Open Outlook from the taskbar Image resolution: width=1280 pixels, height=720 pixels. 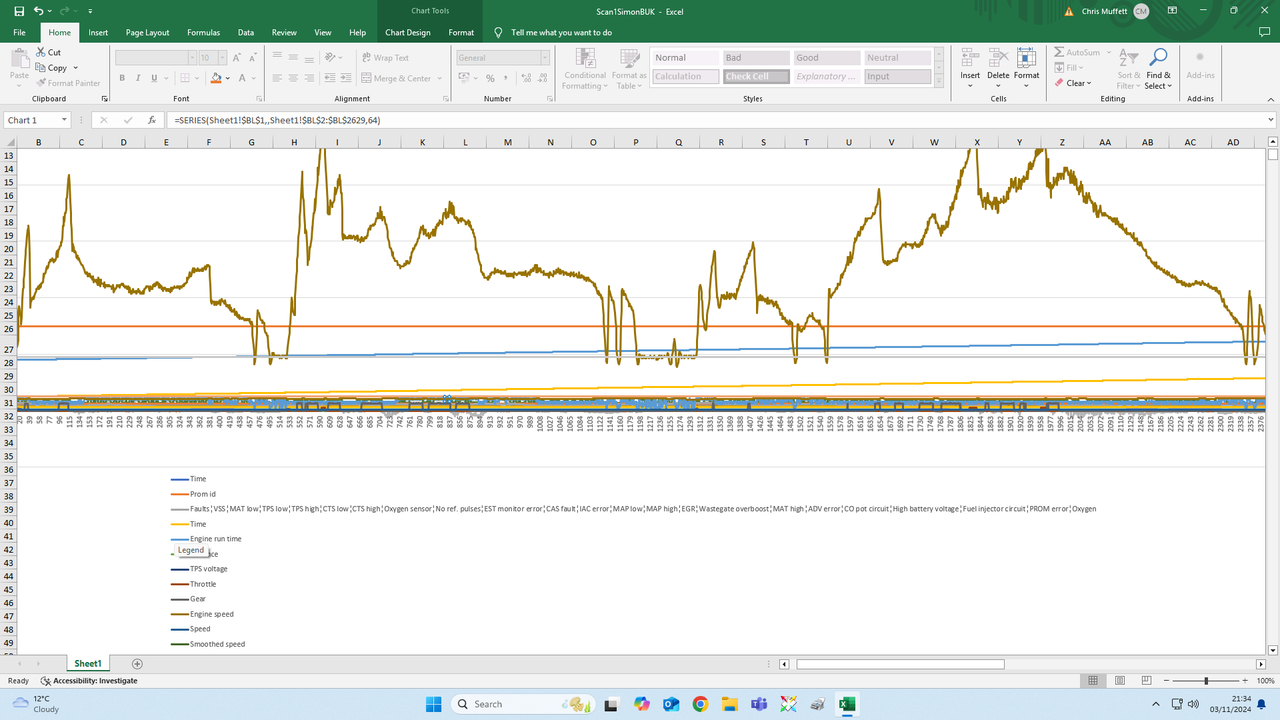point(670,704)
